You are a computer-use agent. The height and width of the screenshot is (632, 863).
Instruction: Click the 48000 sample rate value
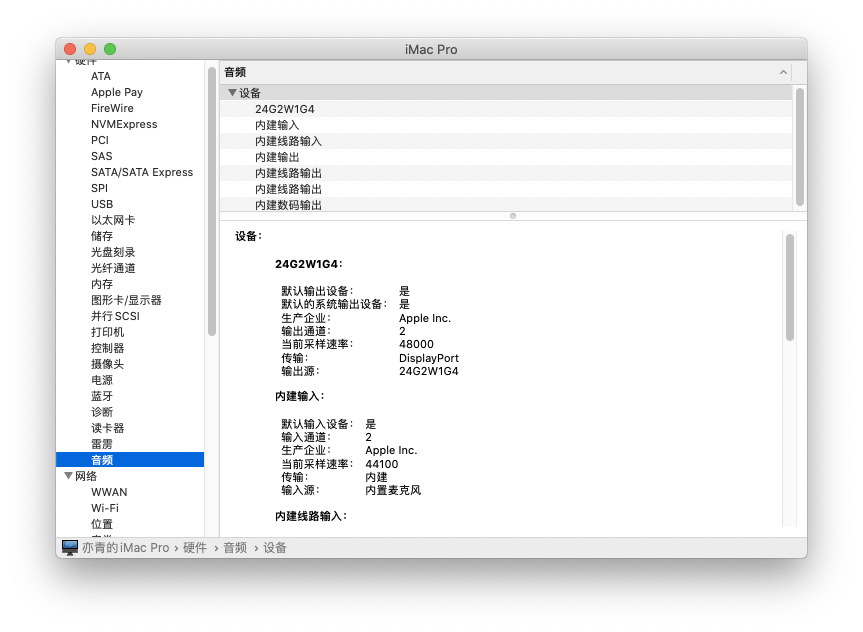[416, 344]
